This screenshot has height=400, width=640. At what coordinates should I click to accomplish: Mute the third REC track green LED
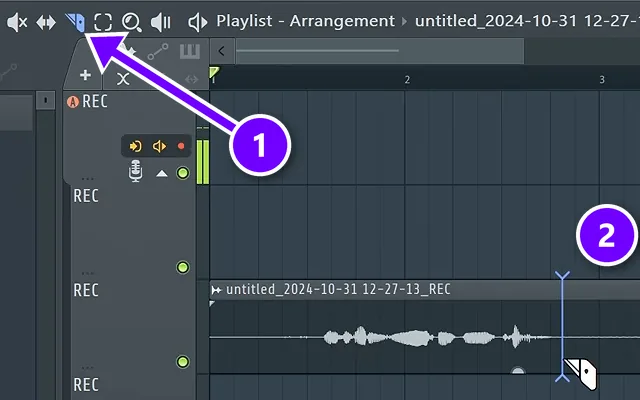coord(183,362)
